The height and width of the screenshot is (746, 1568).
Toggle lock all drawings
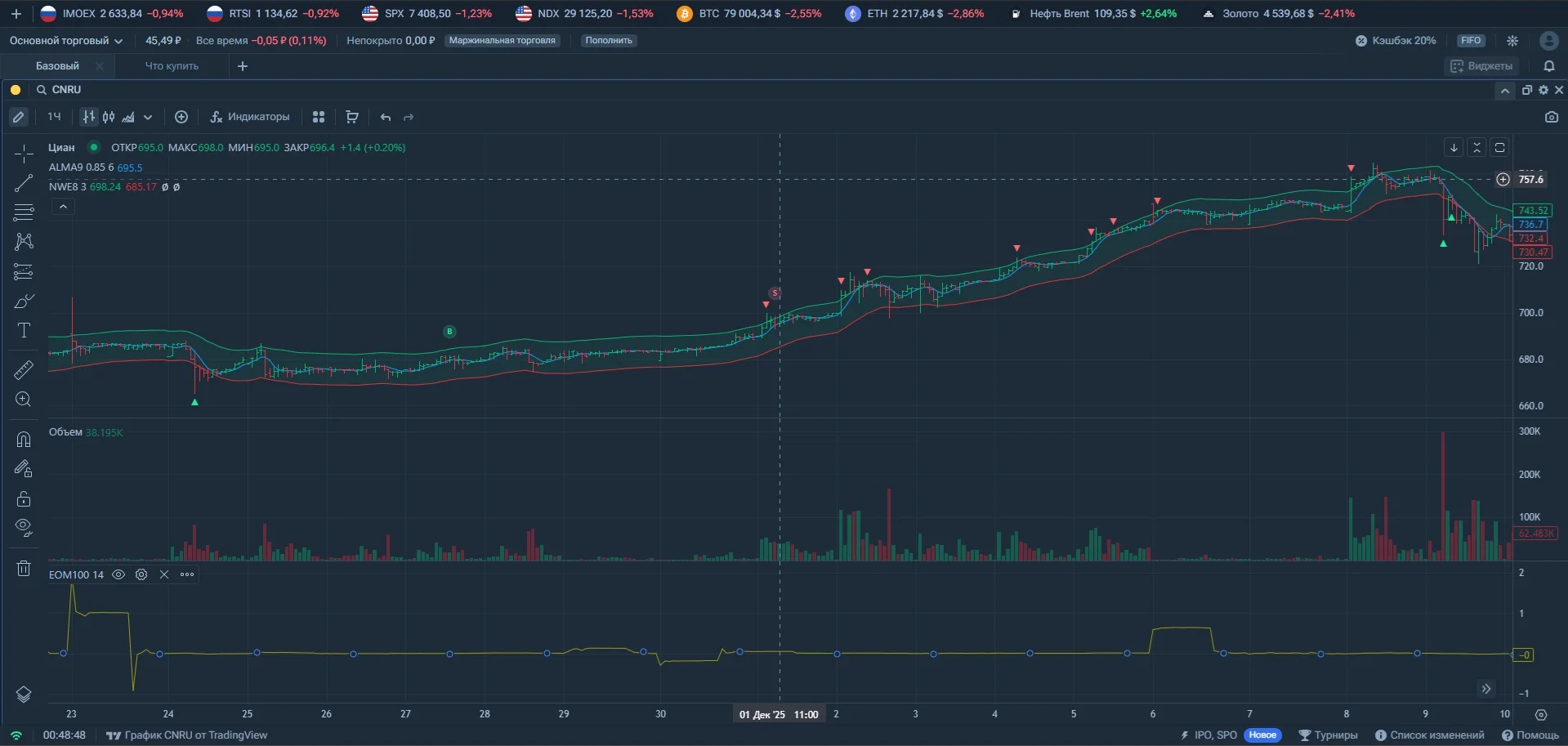24,498
